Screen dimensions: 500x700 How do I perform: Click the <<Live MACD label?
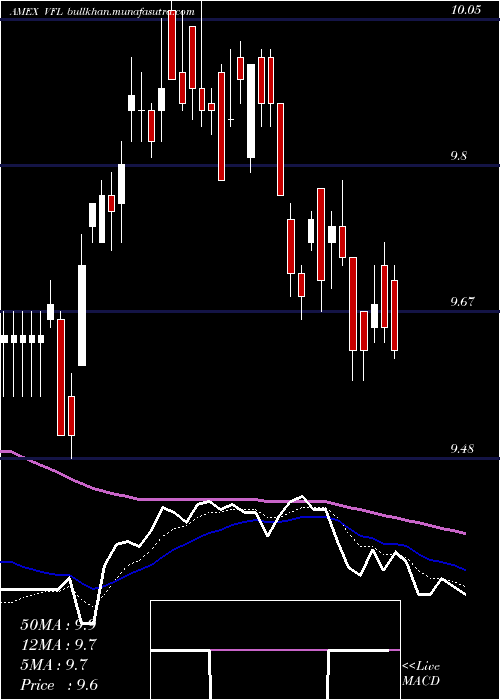(x=421, y=673)
